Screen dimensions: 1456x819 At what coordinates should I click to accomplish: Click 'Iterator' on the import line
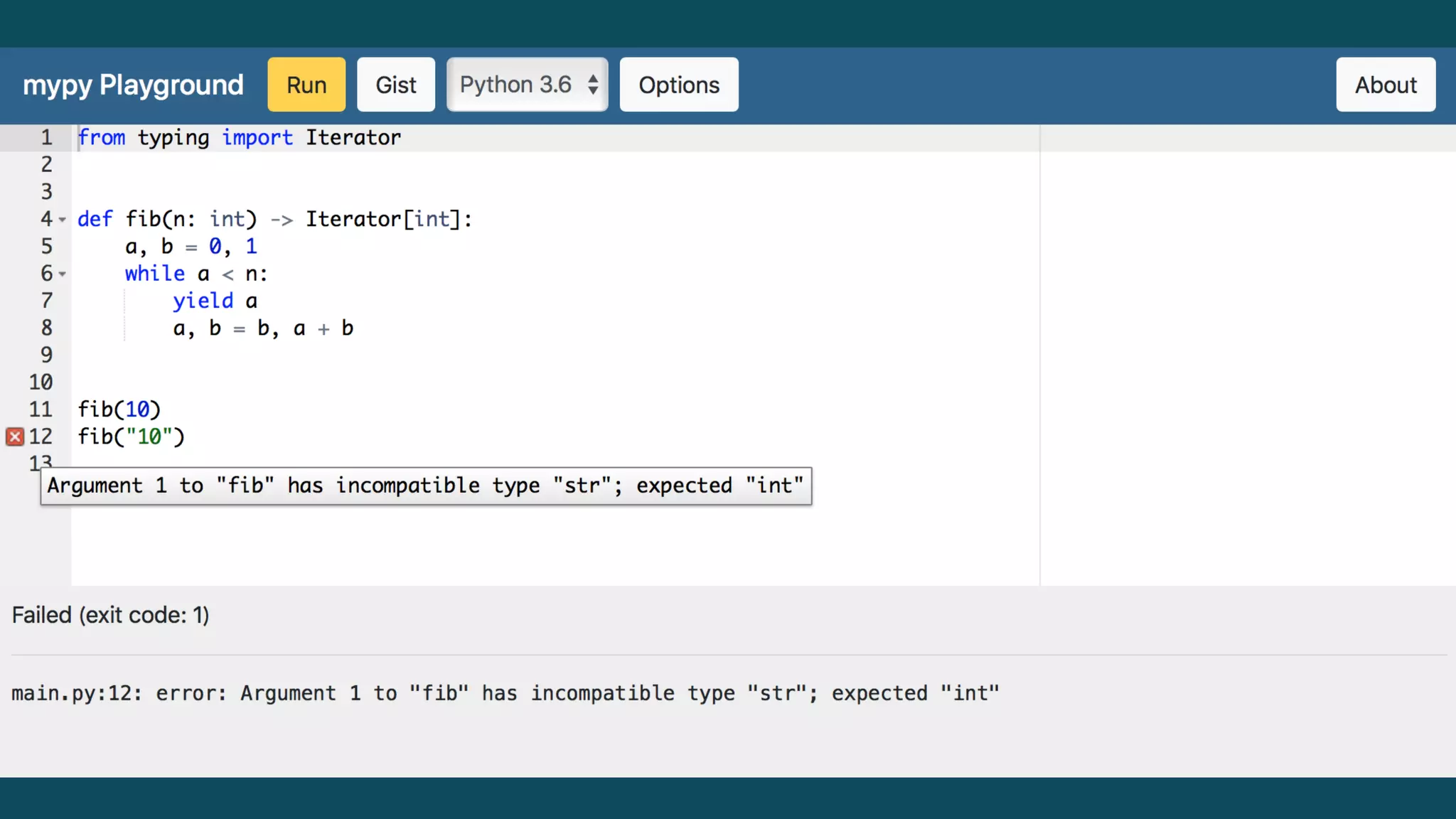coord(353,137)
